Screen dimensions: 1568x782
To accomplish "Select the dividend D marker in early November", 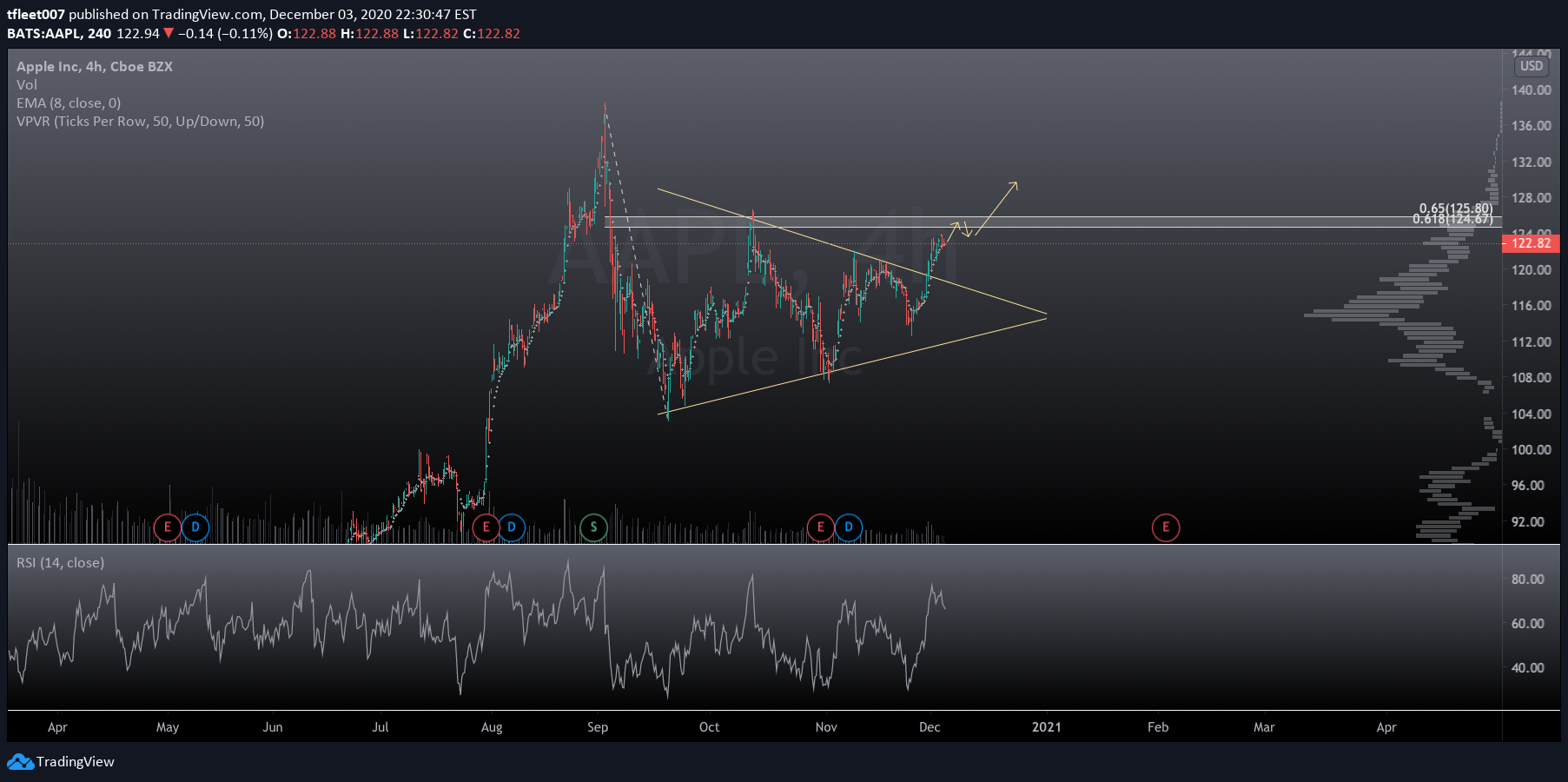I will tap(849, 527).
